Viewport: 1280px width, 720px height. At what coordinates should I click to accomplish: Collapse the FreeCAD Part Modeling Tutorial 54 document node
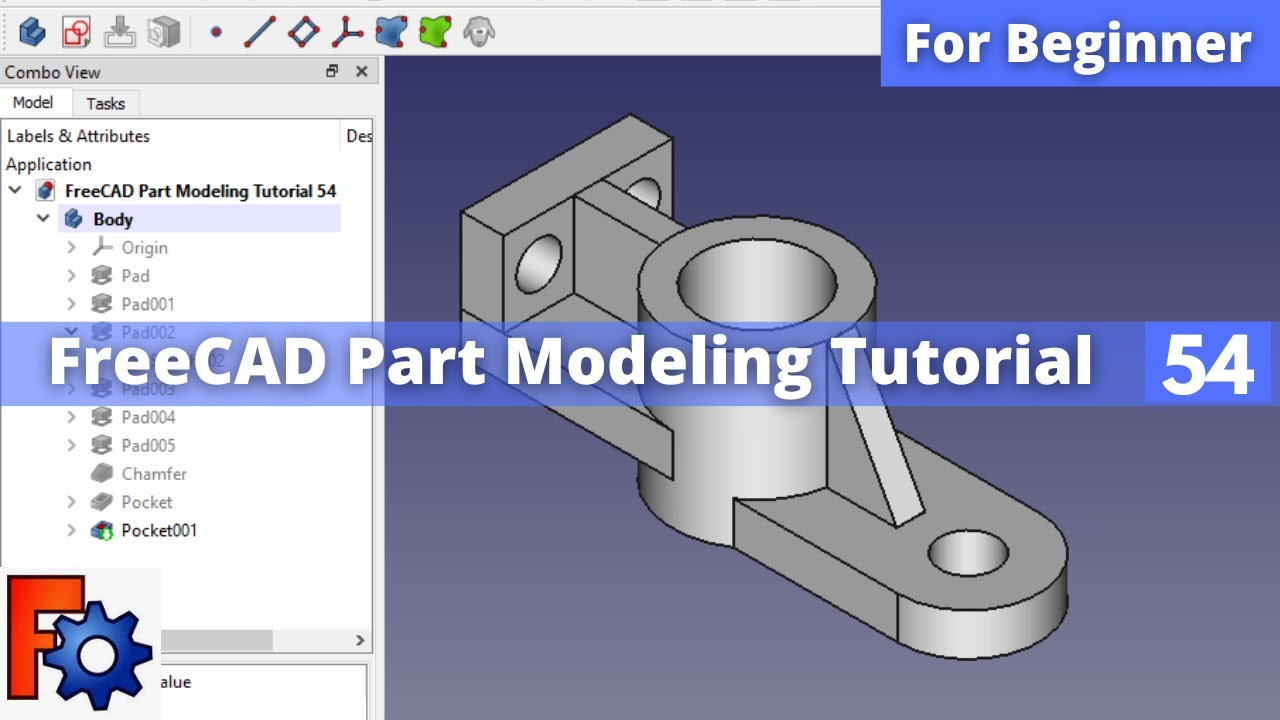15,190
